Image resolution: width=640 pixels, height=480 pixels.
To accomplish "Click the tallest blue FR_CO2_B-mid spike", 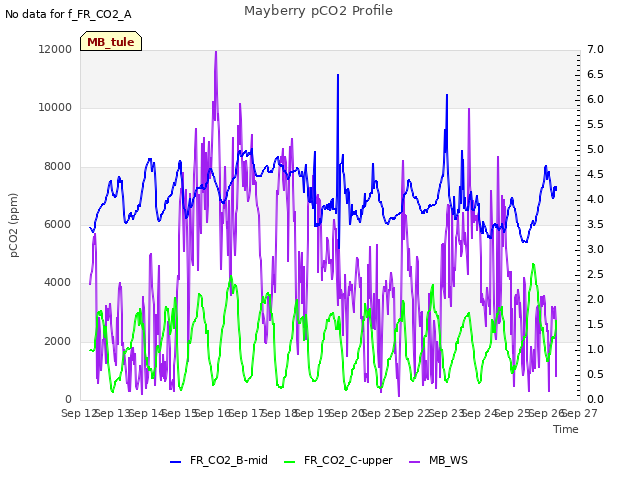I will [x=338, y=77].
